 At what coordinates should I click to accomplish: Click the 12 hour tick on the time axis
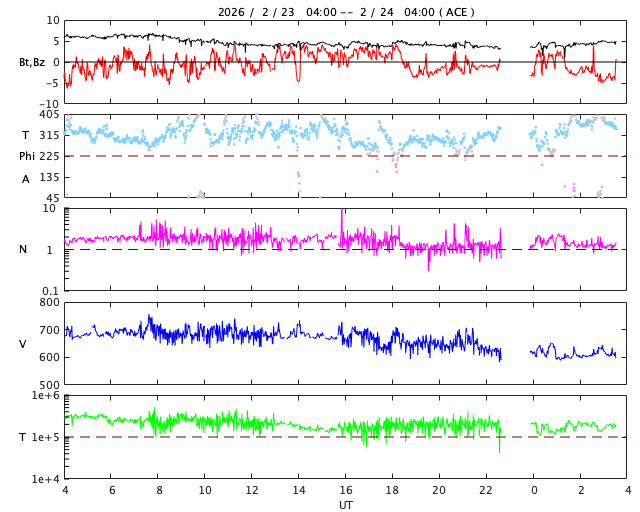(x=252, y=491)
